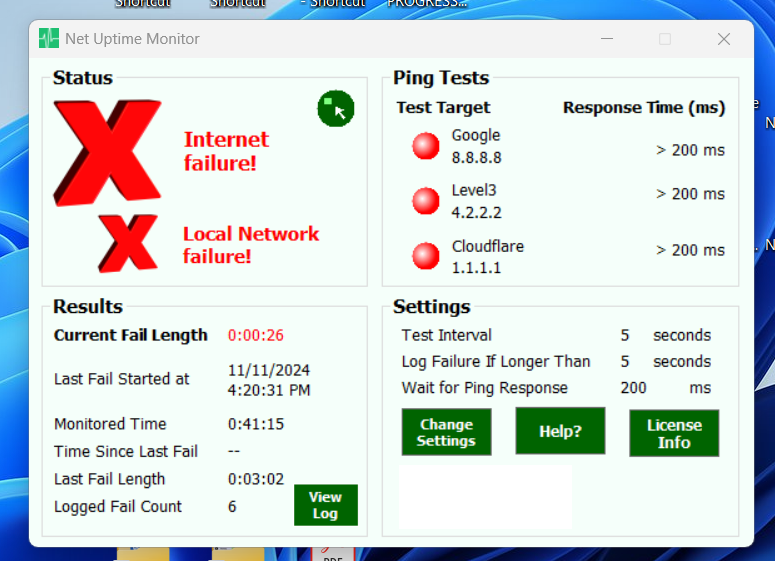Click the Test Interval setting label
Viewport: 775px width, 561px height.
coord(446,335)
